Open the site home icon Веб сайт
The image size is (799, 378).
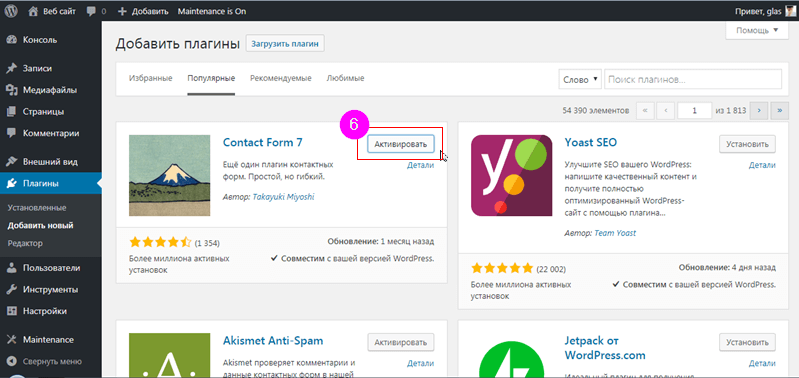(33, 11)
